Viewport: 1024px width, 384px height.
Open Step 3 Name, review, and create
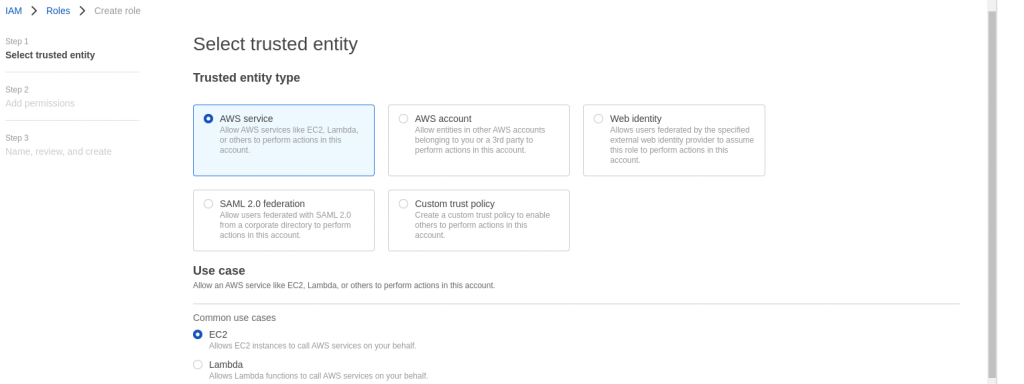click(x=58, y=146)
